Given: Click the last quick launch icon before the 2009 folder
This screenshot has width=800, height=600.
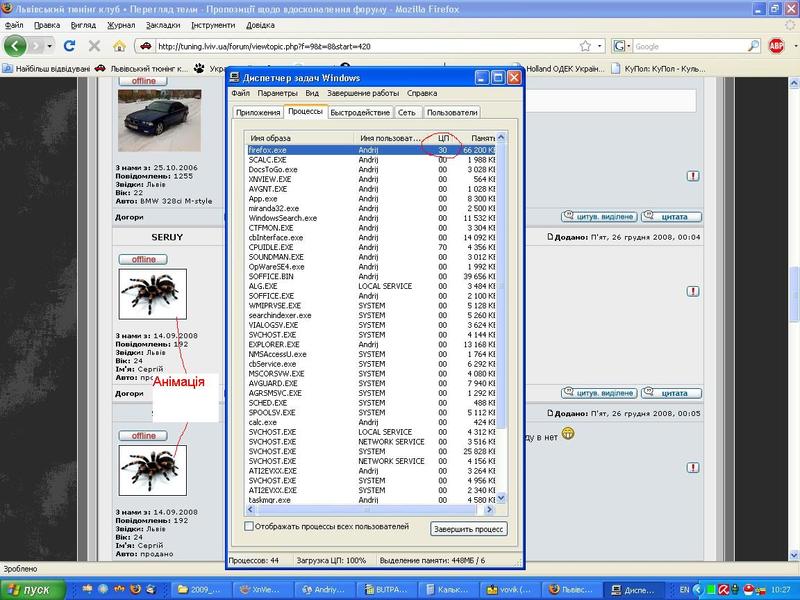Looking at the screenshot, I should click(x=151, y=589).
